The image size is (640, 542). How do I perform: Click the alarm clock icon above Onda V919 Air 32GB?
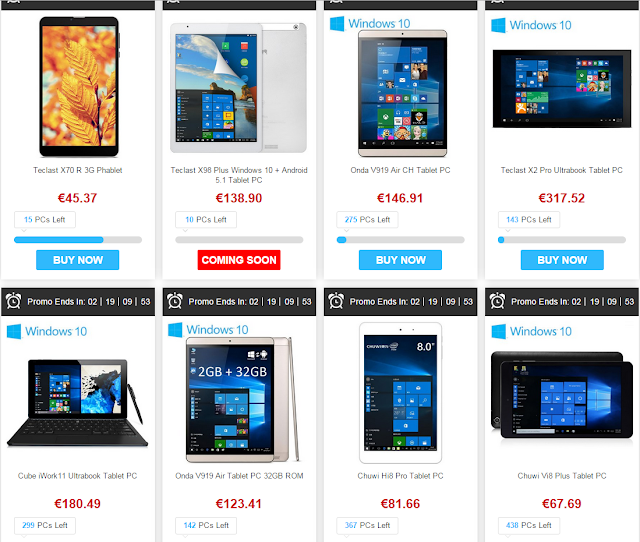pyautogui.click(x=175, y=301)
